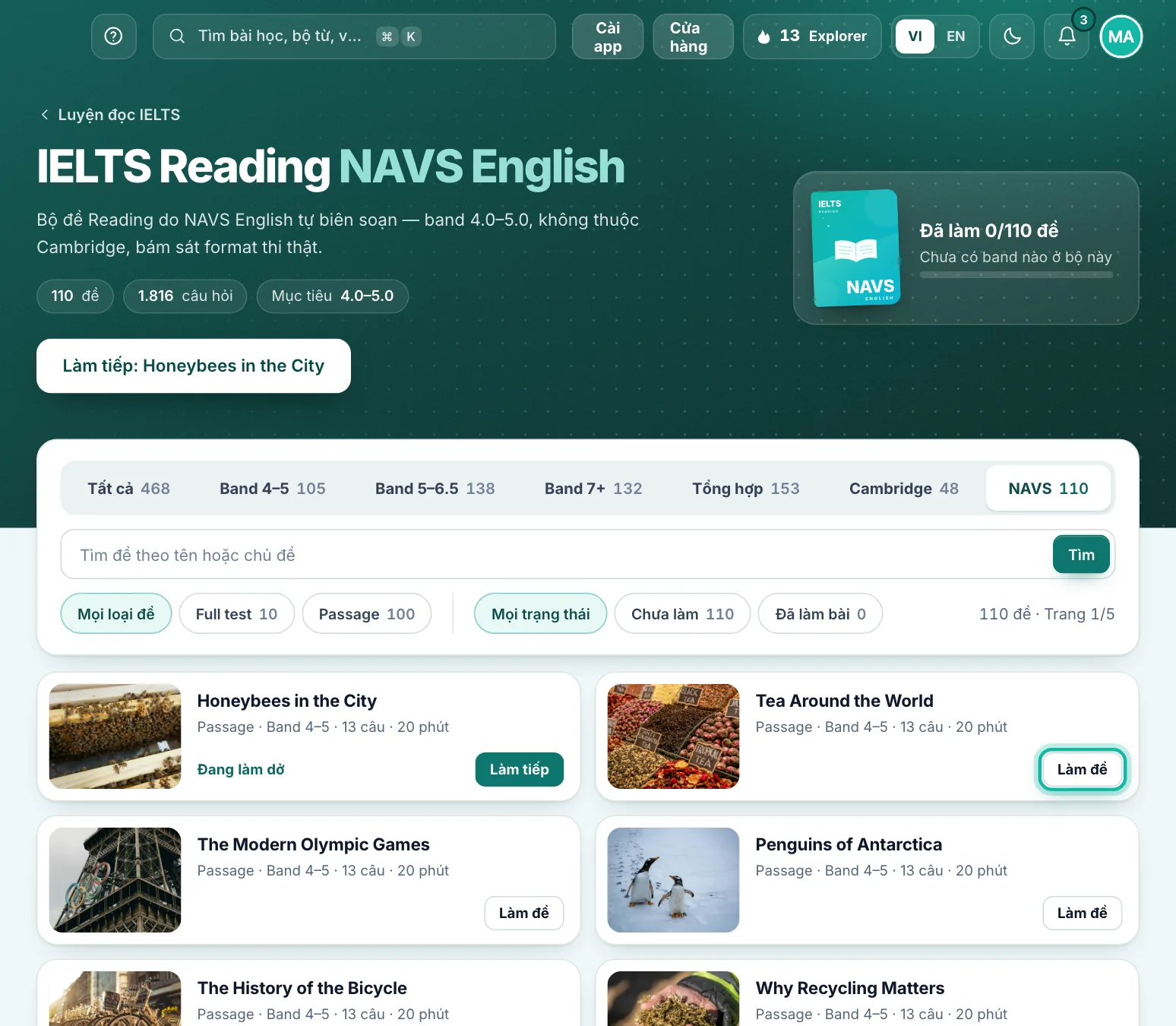Filter by Full test 10

[x=236, y=613]
